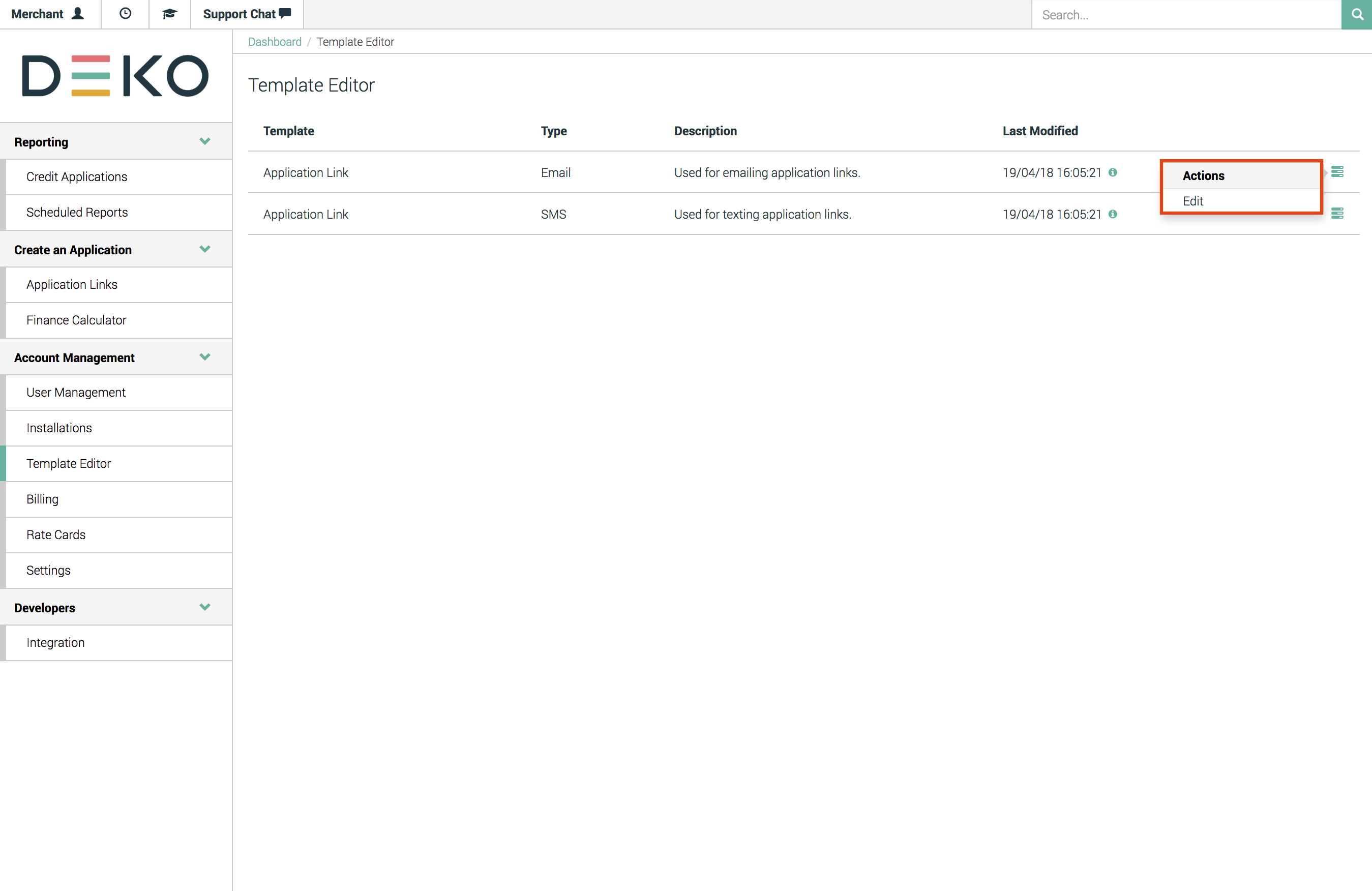Screen dimensions: 1372x891
Task: Collapse the Create an Application section
Action: [x=204, y=249]
